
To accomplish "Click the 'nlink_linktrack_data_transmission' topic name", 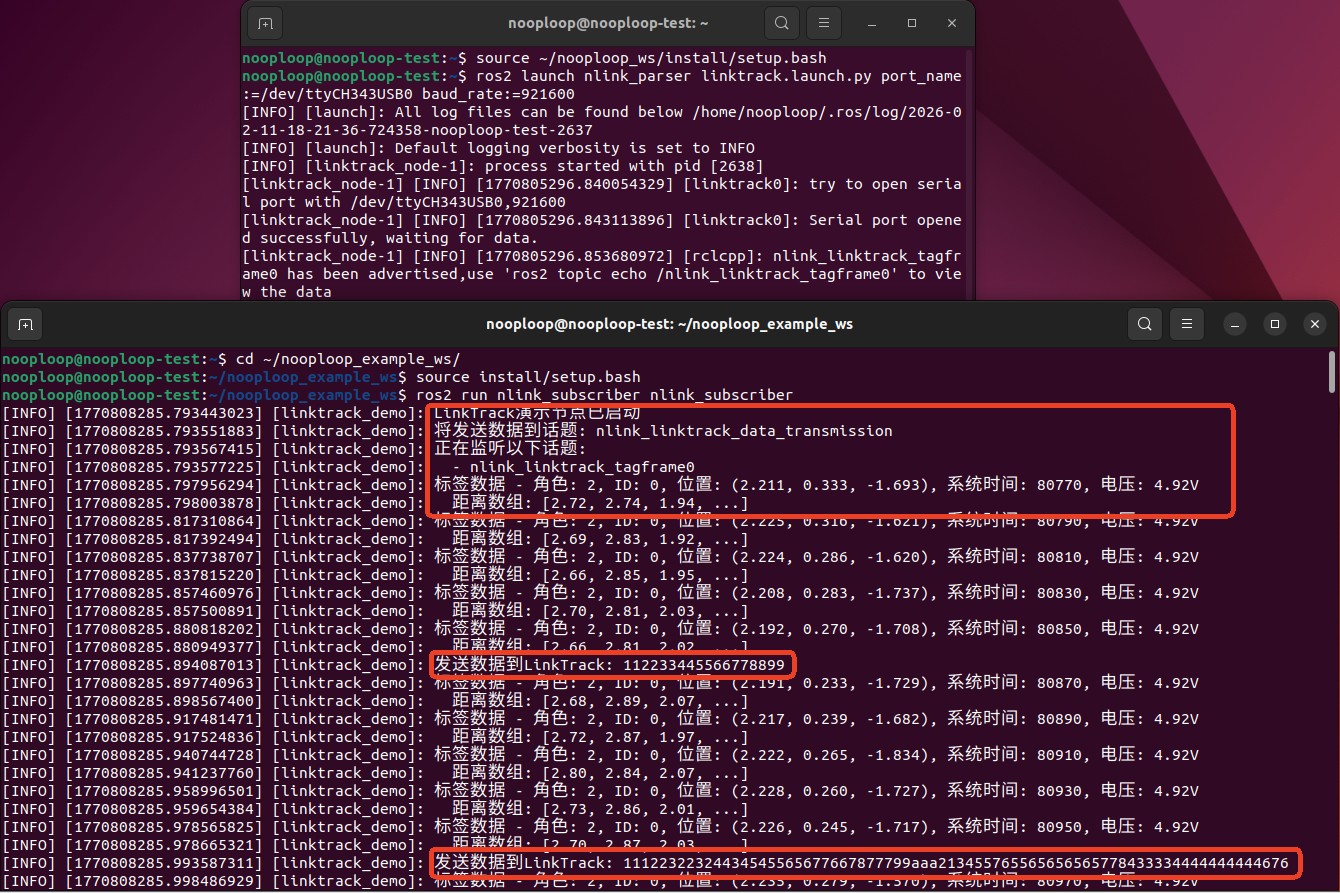I will tap(743, 431).
